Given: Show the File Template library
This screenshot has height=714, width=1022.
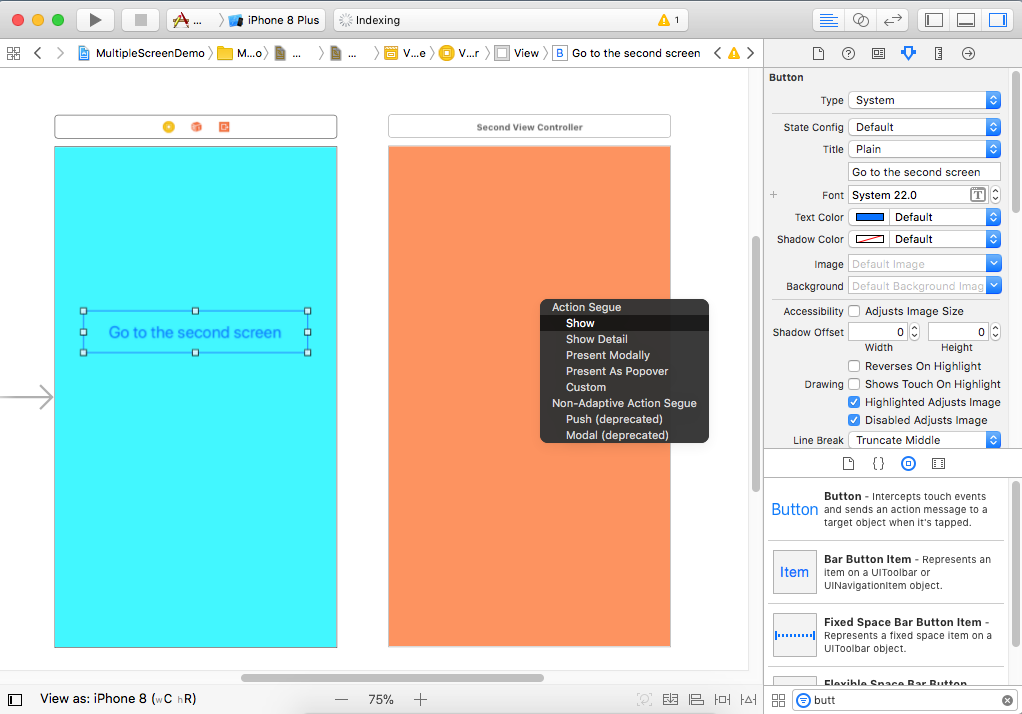Looking at the screenshot, I should pos(848,464).
